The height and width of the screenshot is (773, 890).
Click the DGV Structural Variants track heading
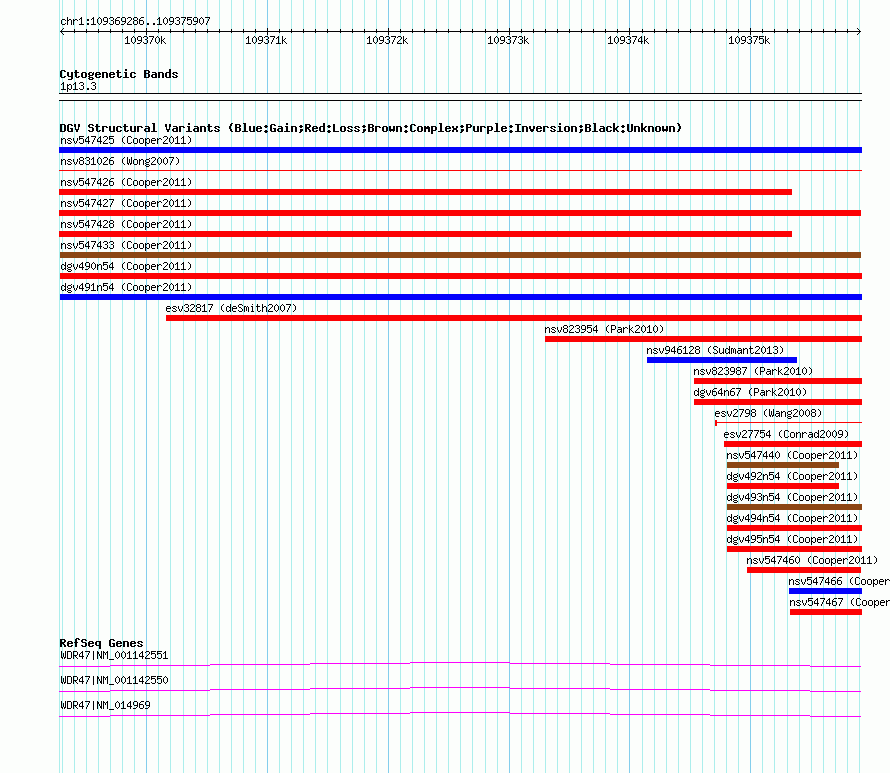pos(370,128)
